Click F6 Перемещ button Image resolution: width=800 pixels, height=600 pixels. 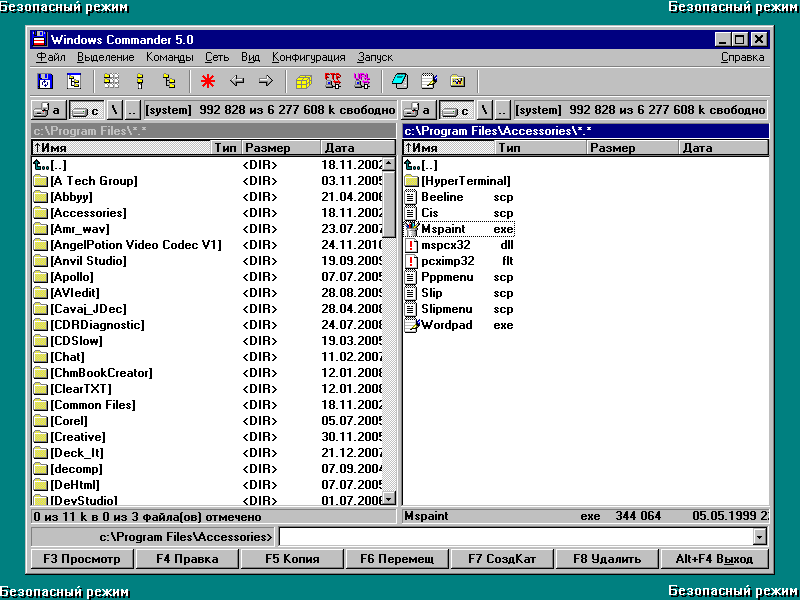click(x=397, y=559)
